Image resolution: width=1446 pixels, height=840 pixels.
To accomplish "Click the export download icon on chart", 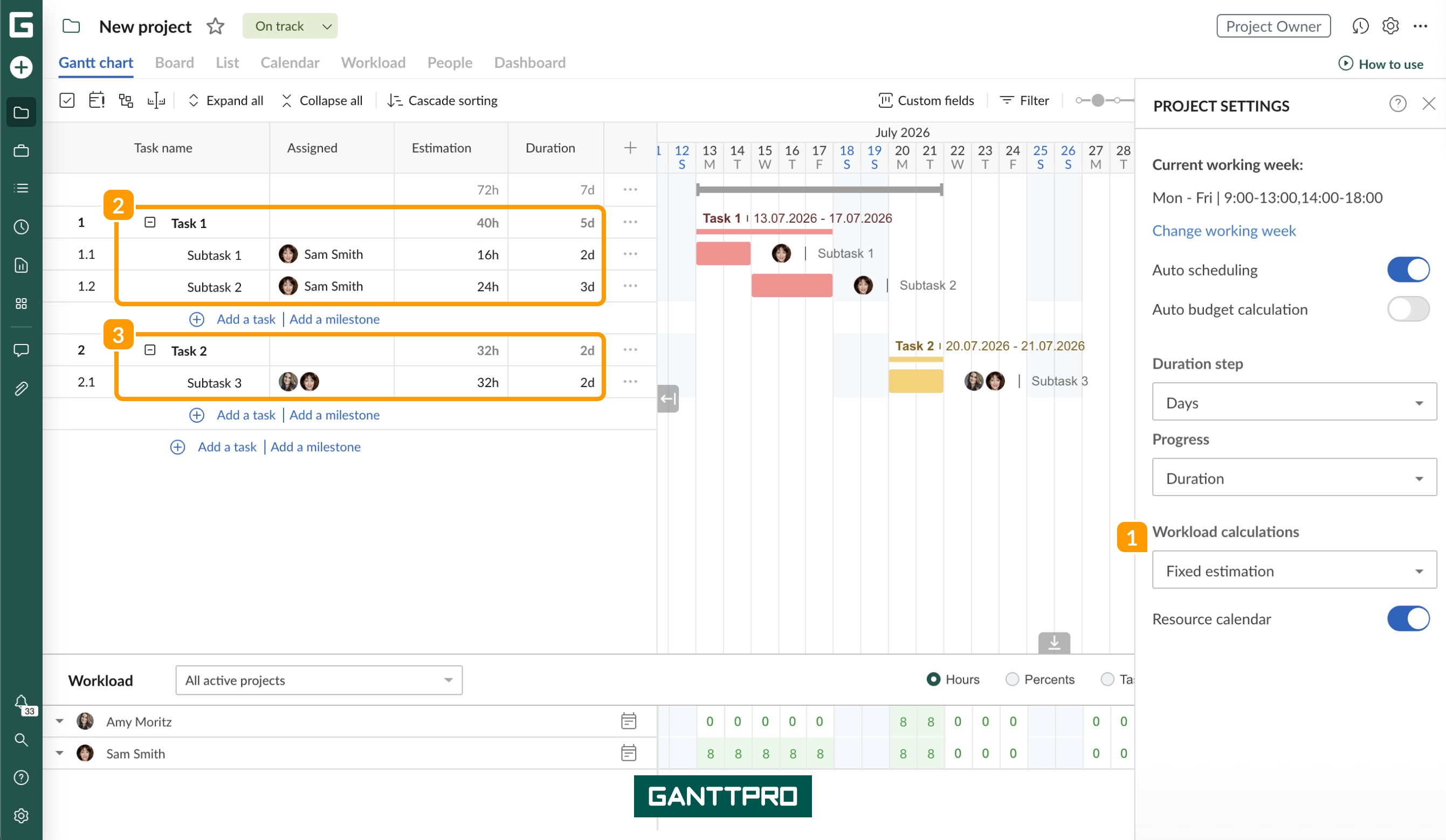I will tap(1054, 643).
